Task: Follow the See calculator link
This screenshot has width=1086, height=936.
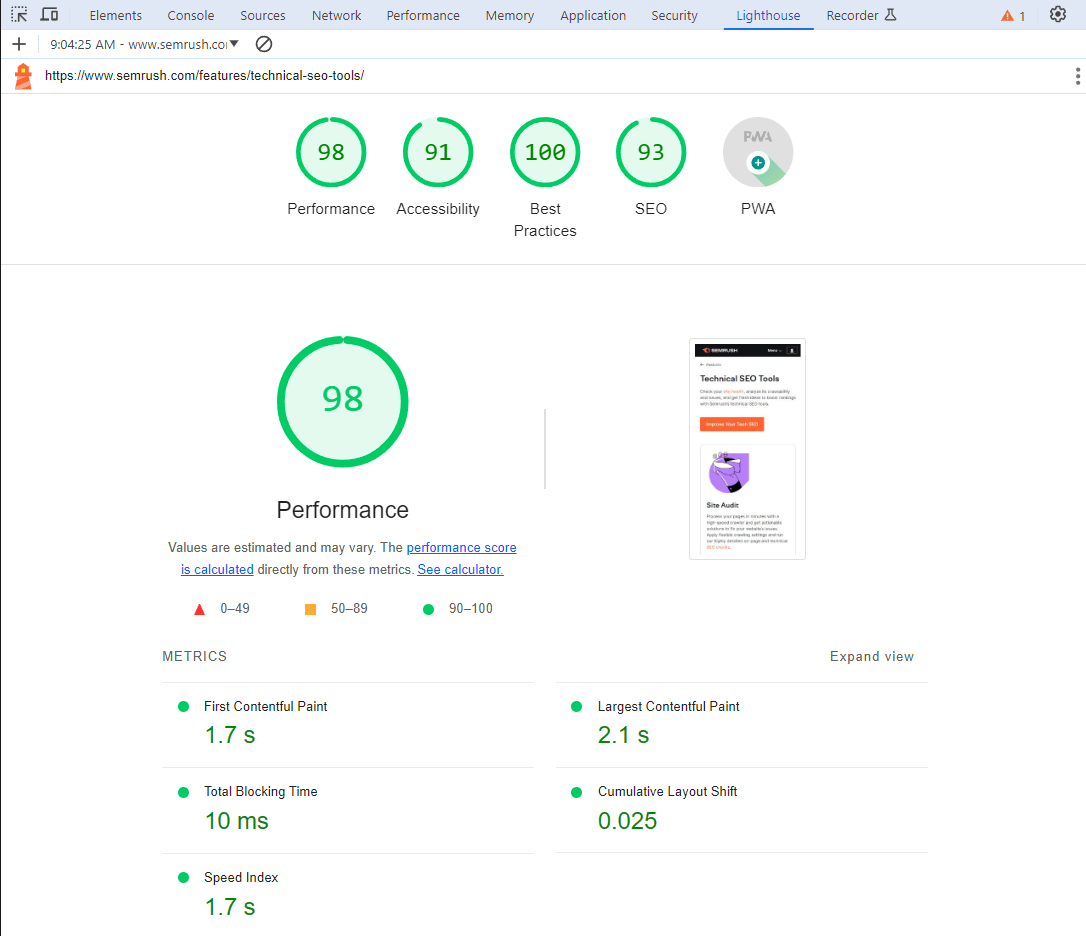Action: 459,569
